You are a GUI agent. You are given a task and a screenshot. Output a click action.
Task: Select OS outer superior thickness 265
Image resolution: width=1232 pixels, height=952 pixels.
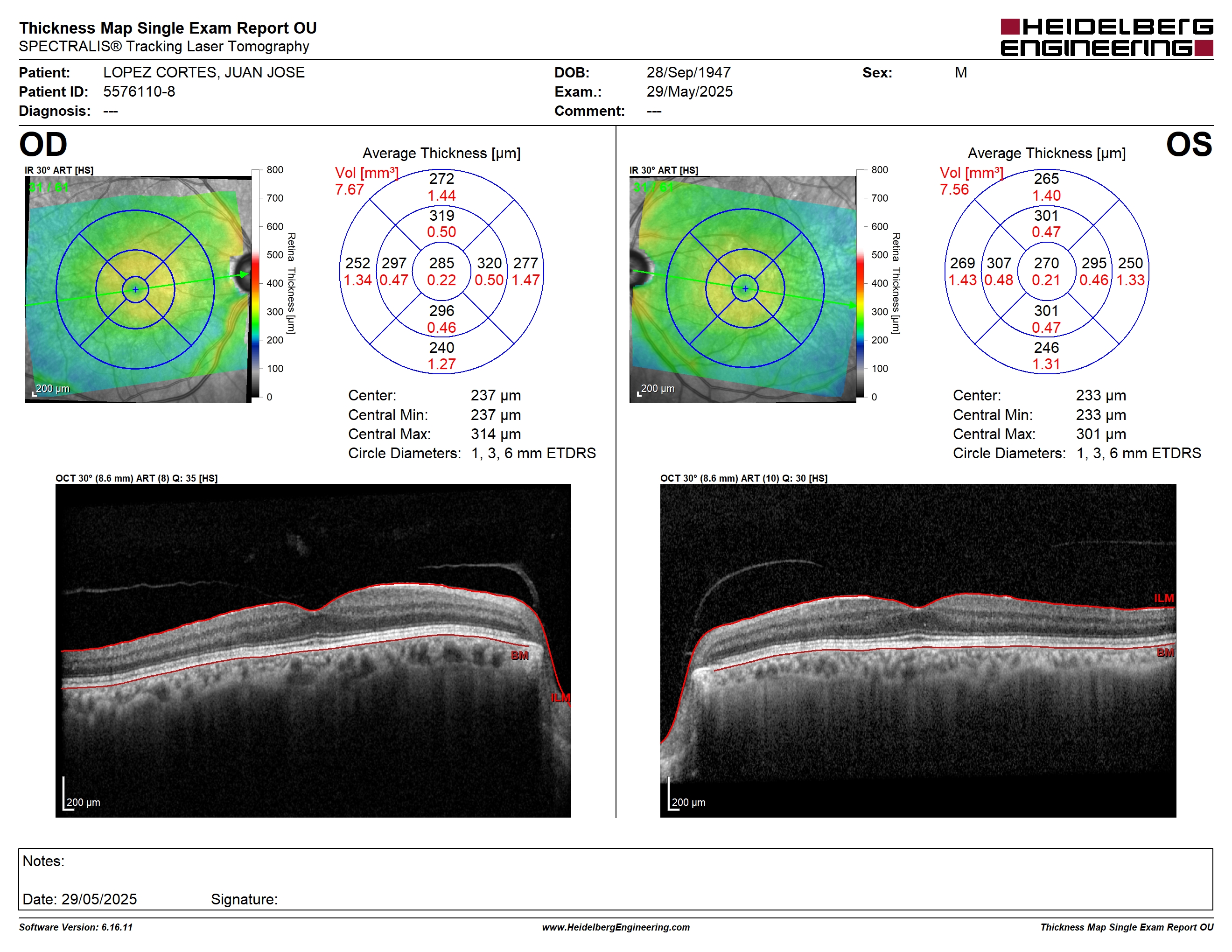click(1046, 179)
